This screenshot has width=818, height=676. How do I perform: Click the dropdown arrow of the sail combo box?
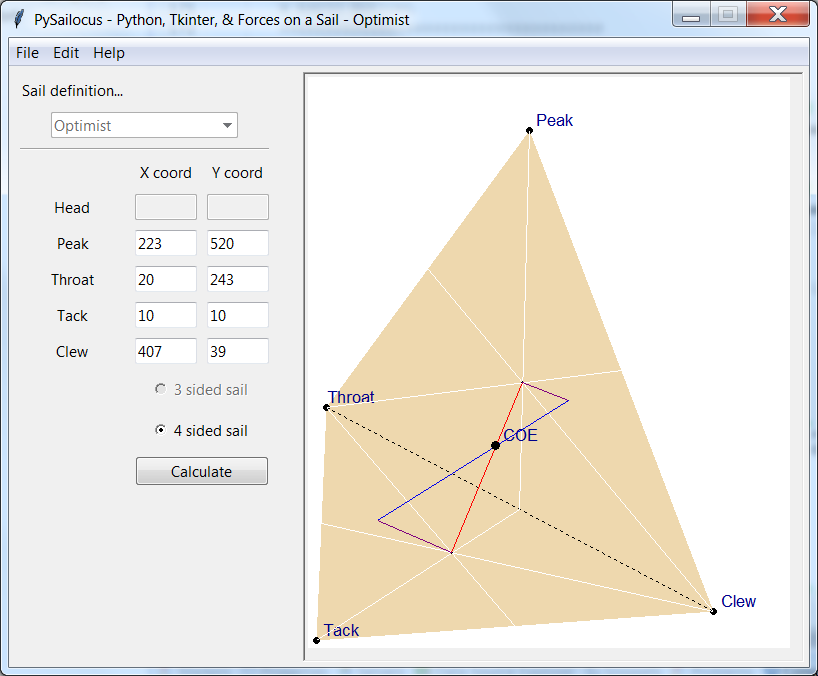[227, 125]
